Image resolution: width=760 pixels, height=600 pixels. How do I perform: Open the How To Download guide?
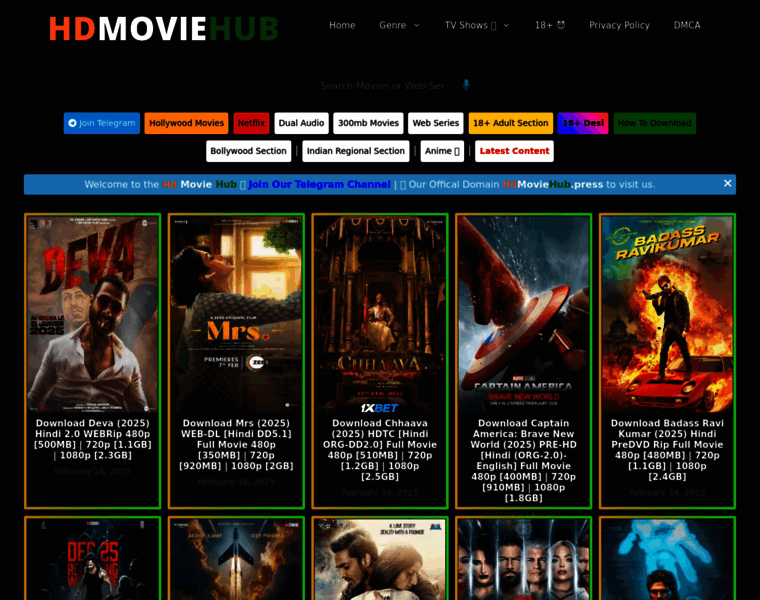(655, 123)
